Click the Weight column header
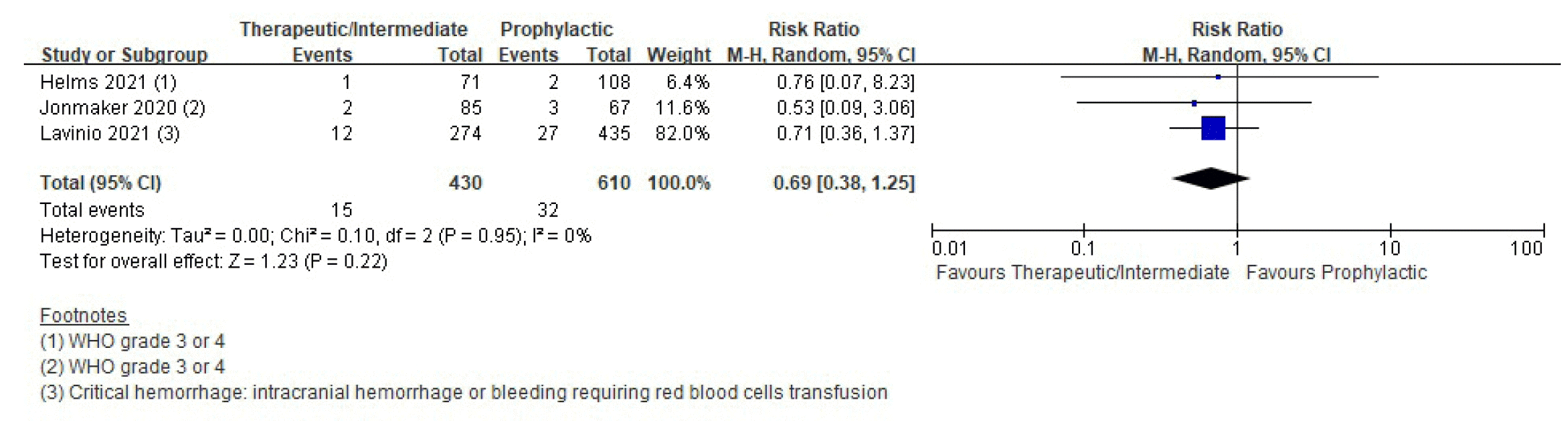 [678, 55]
